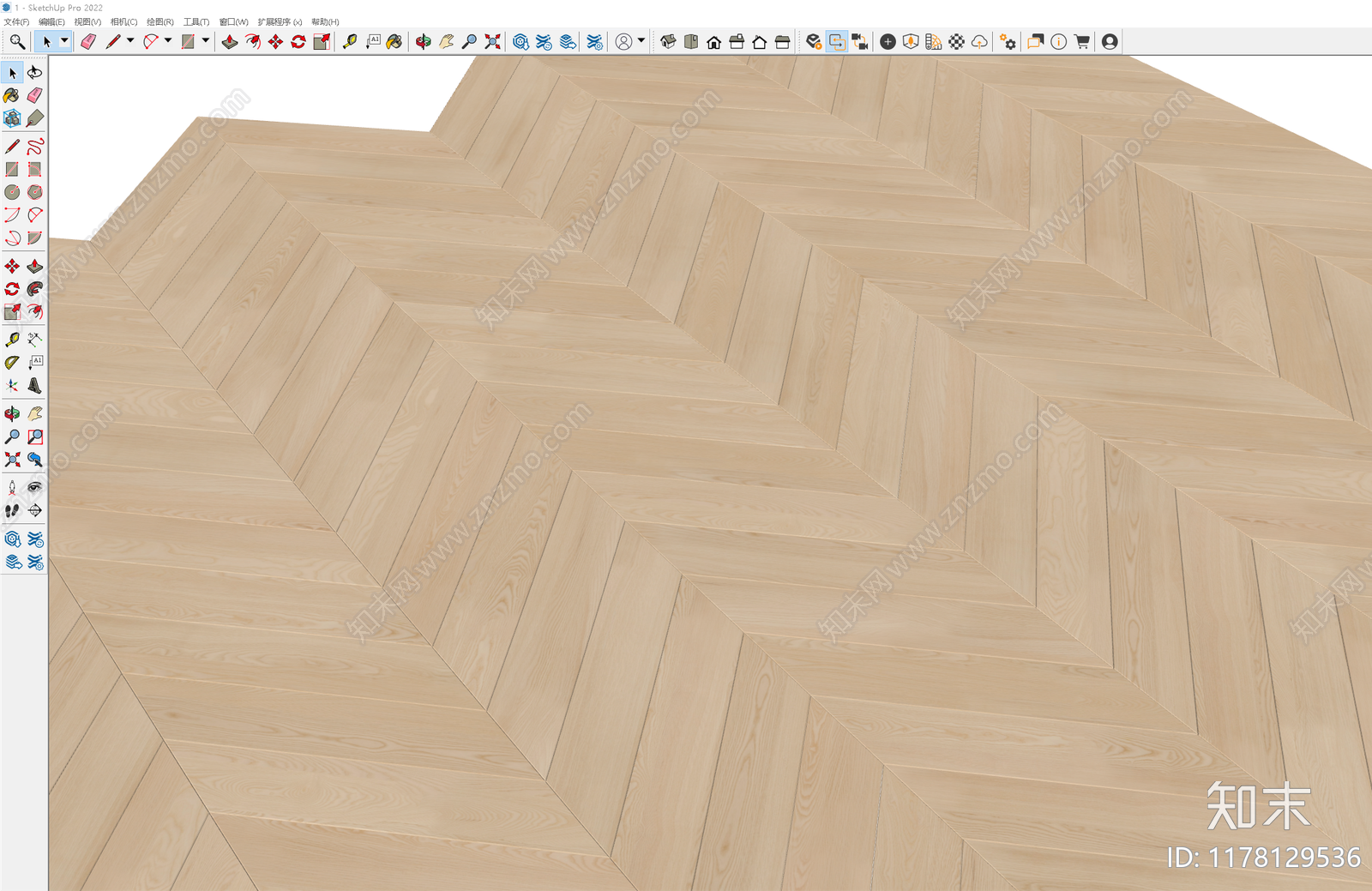
Task: Open the gears settings icon in toolbar
Action: (x=1008, y=41)
